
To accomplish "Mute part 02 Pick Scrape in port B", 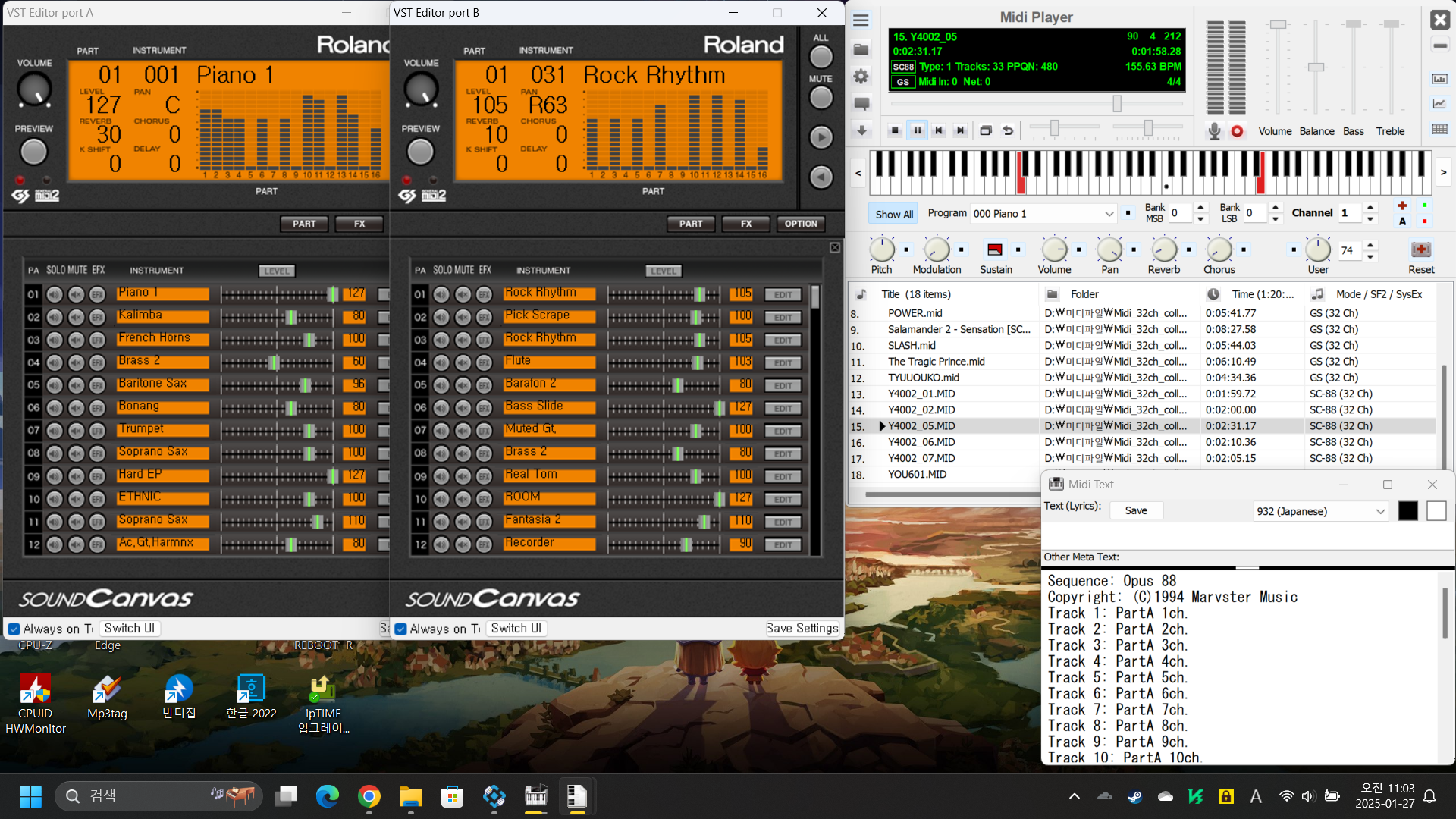I will point(463,317).
